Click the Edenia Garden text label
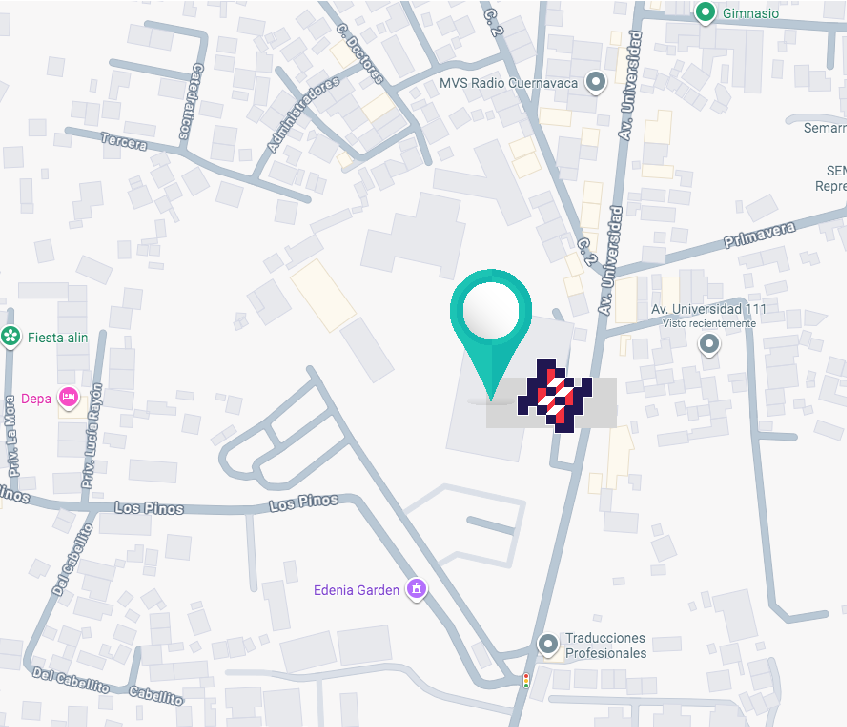This screenshot has width=847, height=727. [x=357, y=590]
